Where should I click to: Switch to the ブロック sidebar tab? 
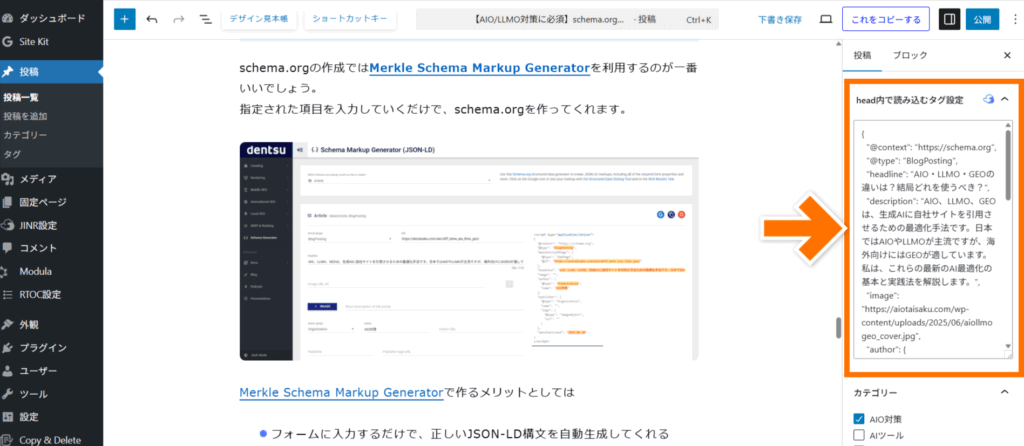[x=910, y=56]
